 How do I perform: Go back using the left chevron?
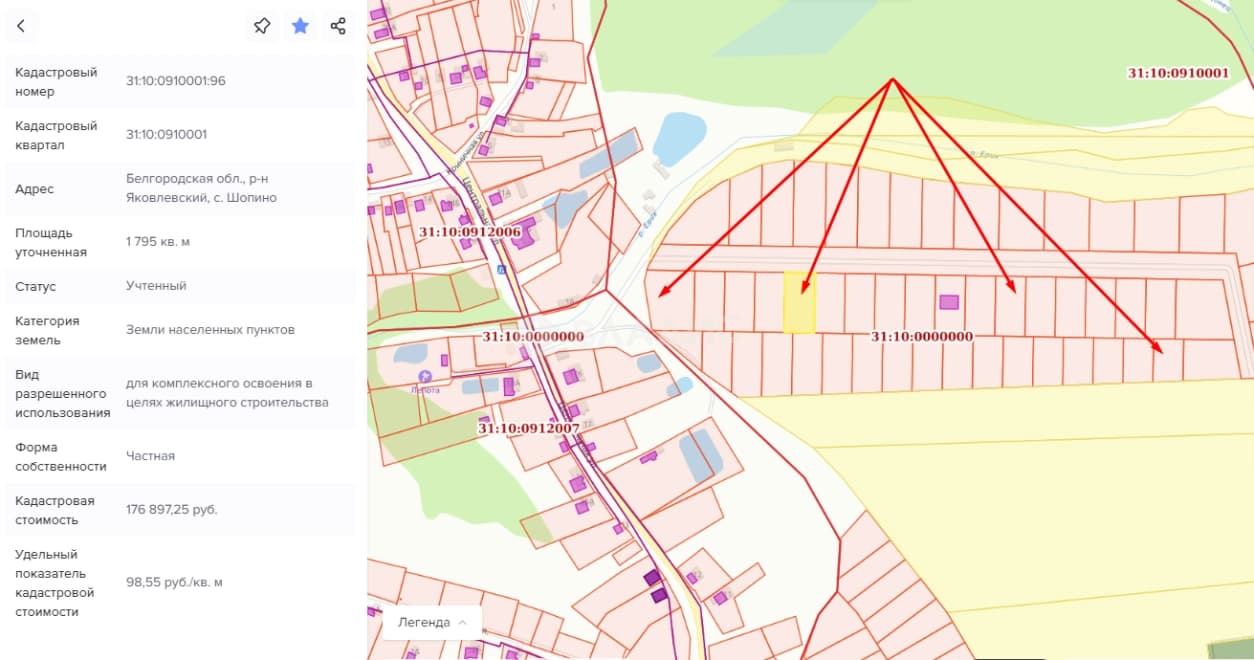pyautogui.click(x=21, y=26)
